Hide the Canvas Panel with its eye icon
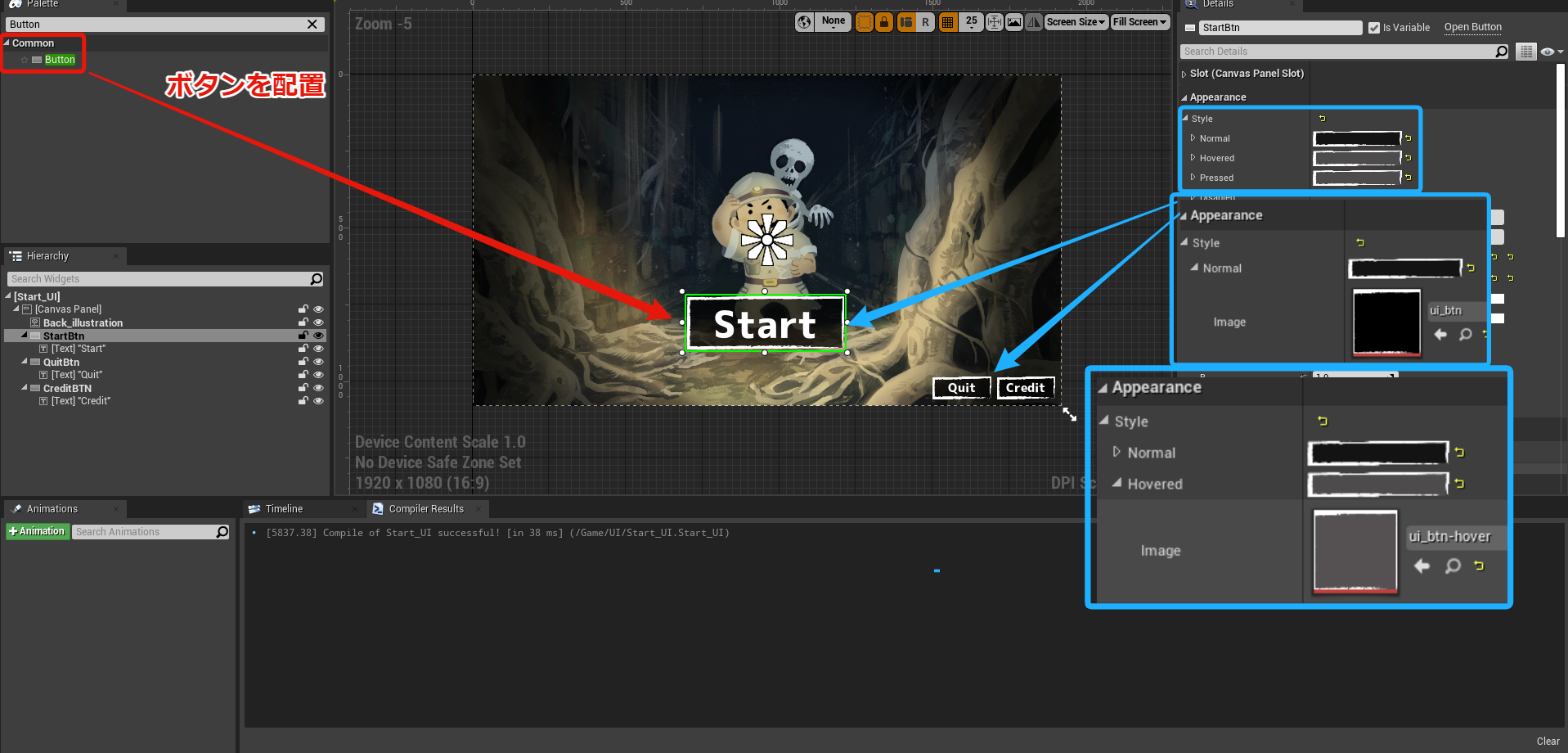This screenshot has width=1568, height=753. coord(319,309)
